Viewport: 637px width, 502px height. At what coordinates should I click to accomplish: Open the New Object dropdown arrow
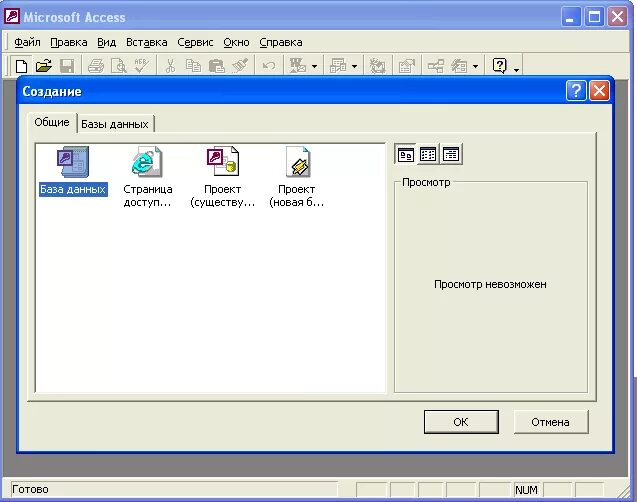click(475, 66)
